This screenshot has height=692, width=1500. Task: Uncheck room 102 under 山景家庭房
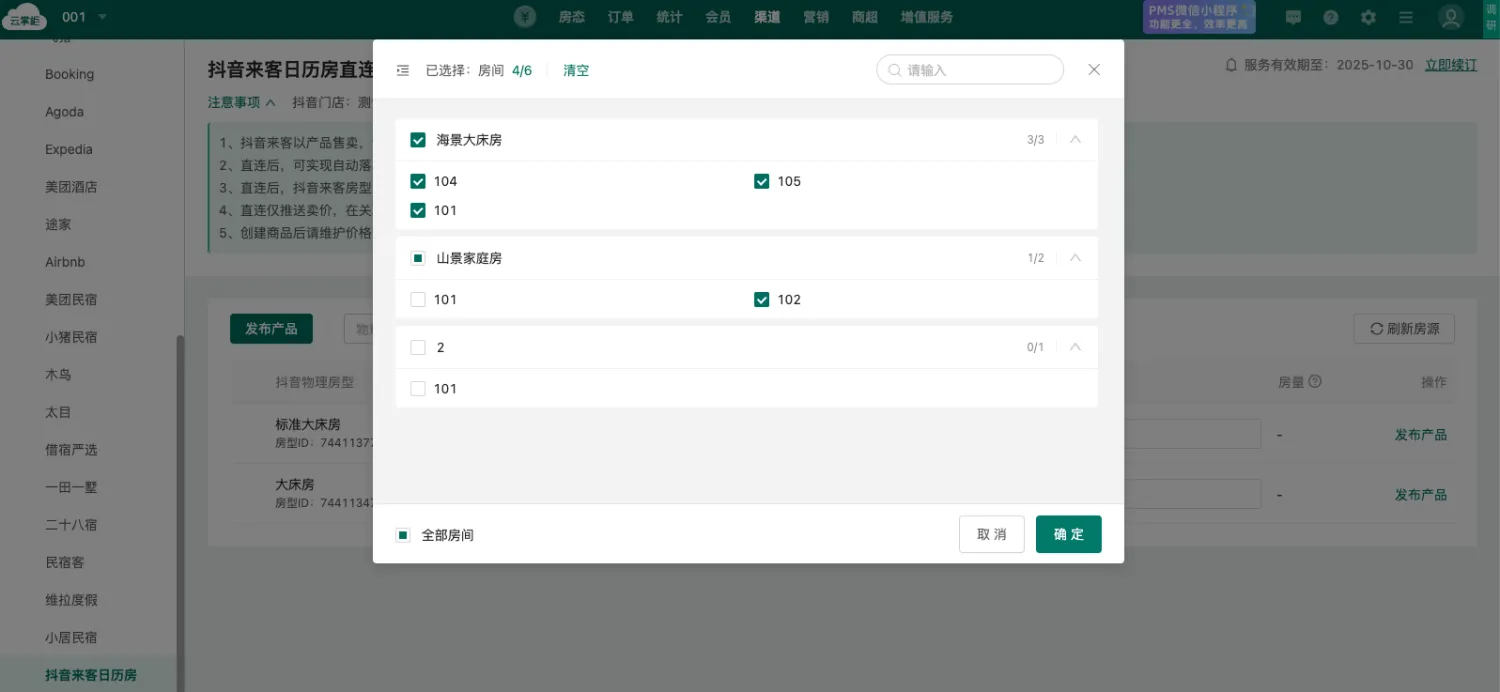pos(762,299)
